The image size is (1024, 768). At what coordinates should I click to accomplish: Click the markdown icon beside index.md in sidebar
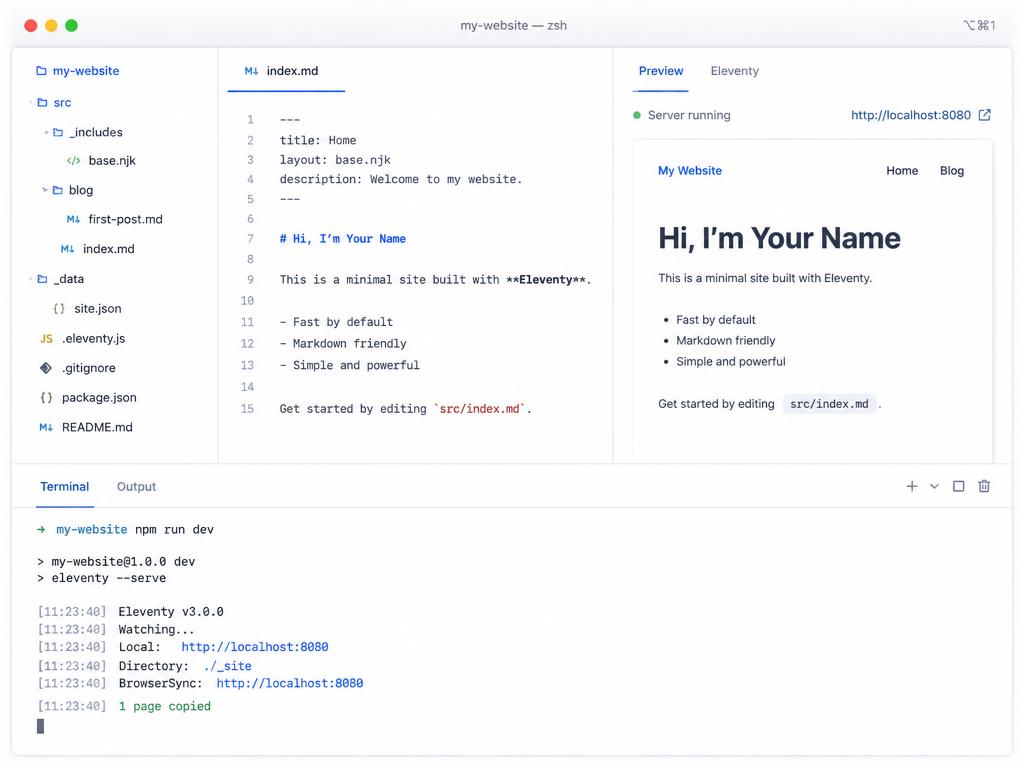[67, 249]
